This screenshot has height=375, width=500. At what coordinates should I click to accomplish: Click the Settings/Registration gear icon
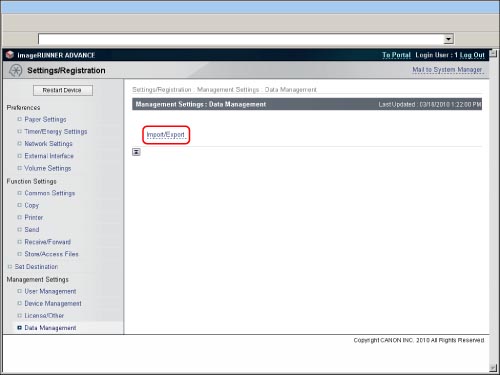(x=15, y=70)
